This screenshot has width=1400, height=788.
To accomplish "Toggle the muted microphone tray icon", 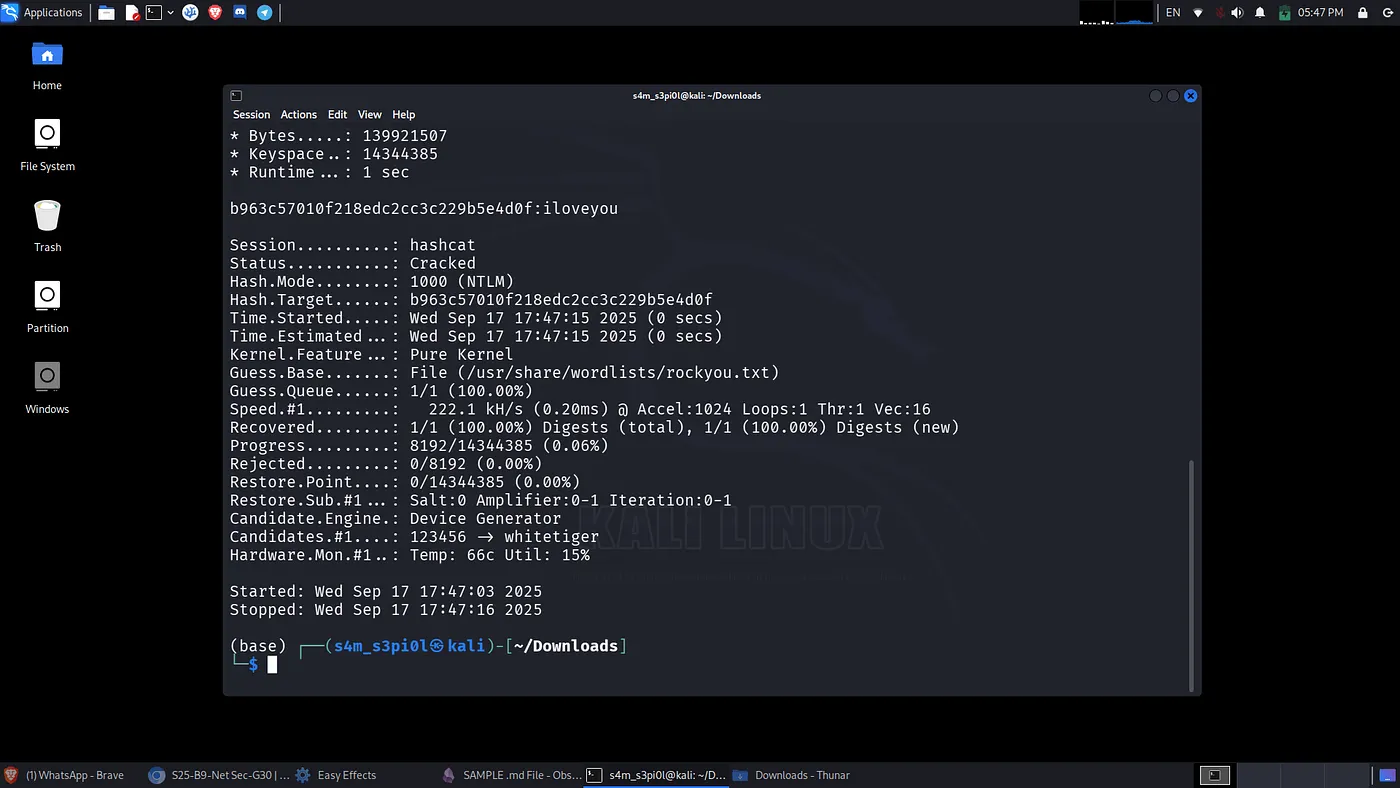I will click(x=1219, y=13).
